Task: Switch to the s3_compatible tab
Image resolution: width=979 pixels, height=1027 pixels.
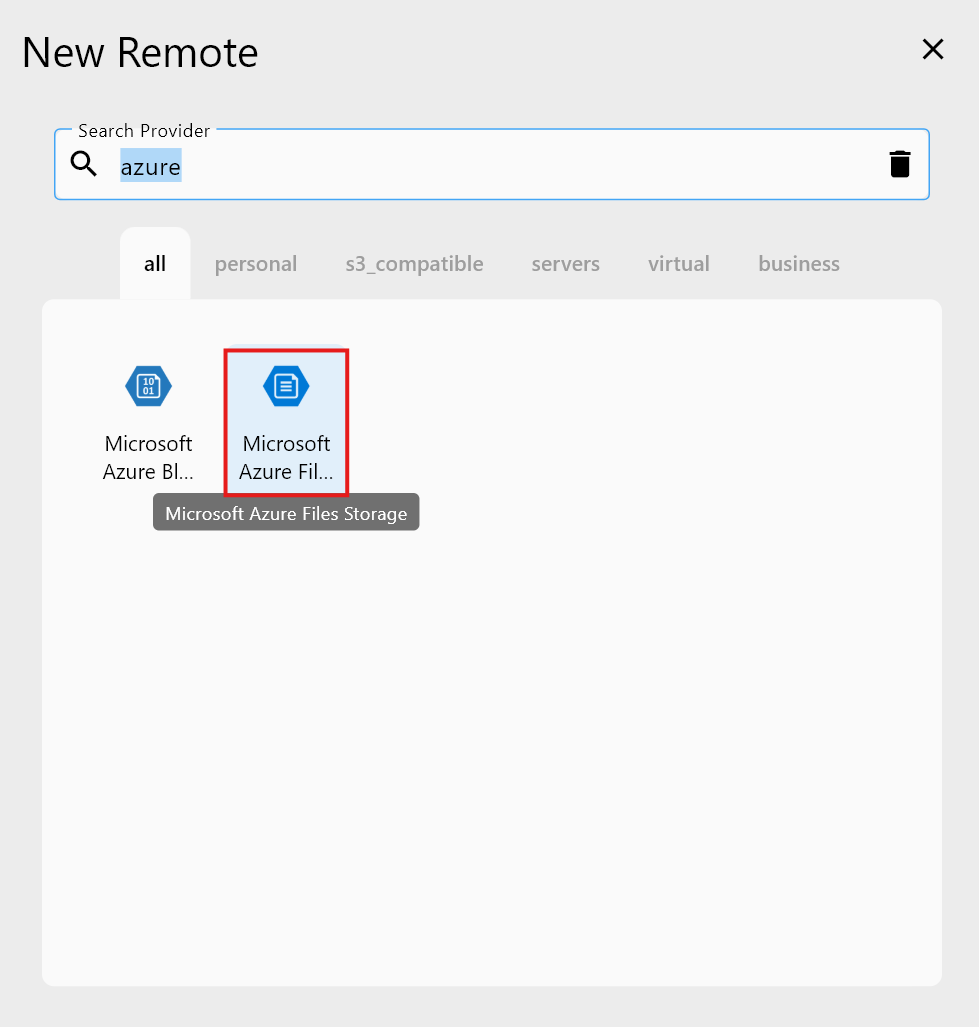Action: click(413, 263)
